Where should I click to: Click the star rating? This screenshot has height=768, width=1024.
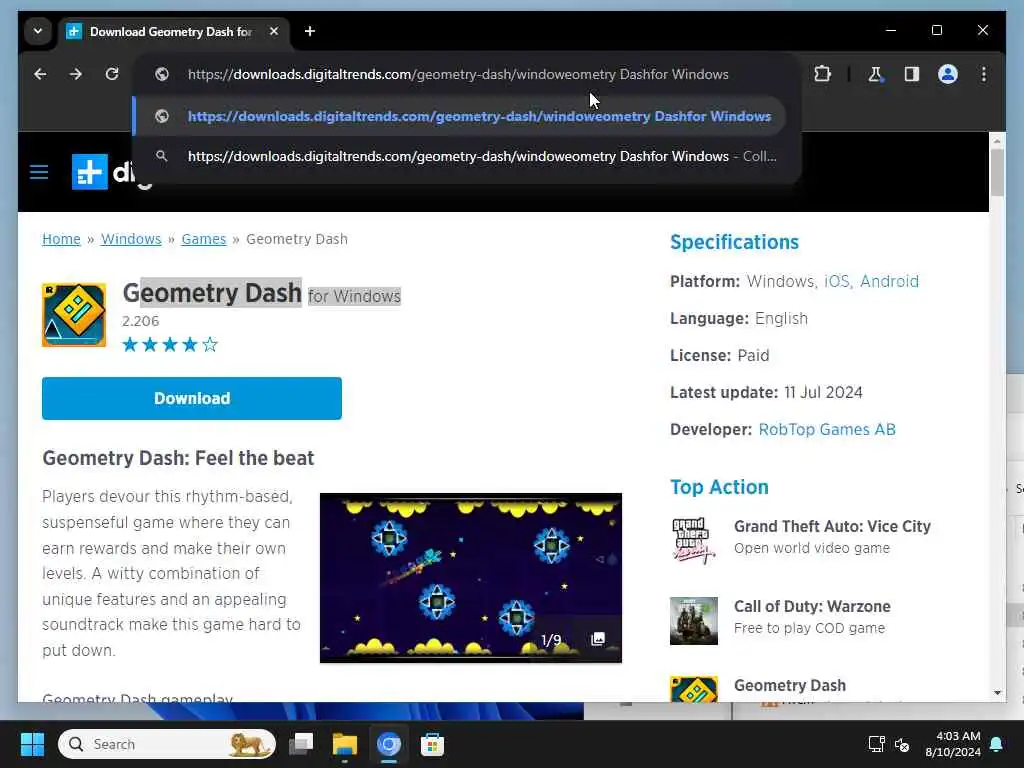click(170, 344)
